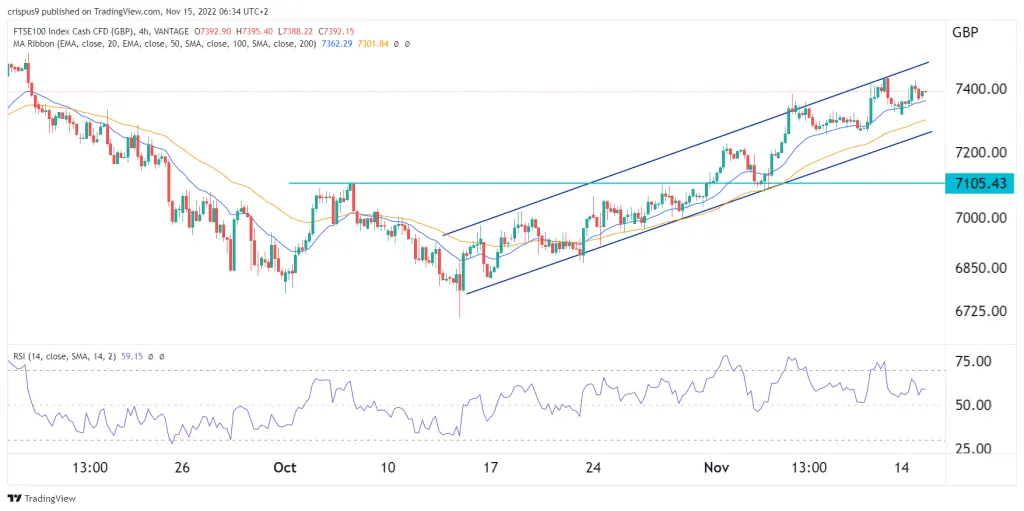Click the 75.00 RSI axis label
Image resolution: width=1024 pixels, height=511 pixels.
[974, 361]
